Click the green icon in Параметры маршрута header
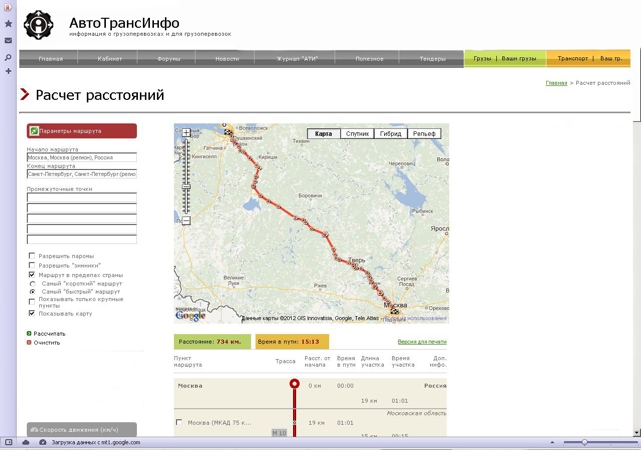Viewport: 641px width, 450px height. click(x=34, y=131)
